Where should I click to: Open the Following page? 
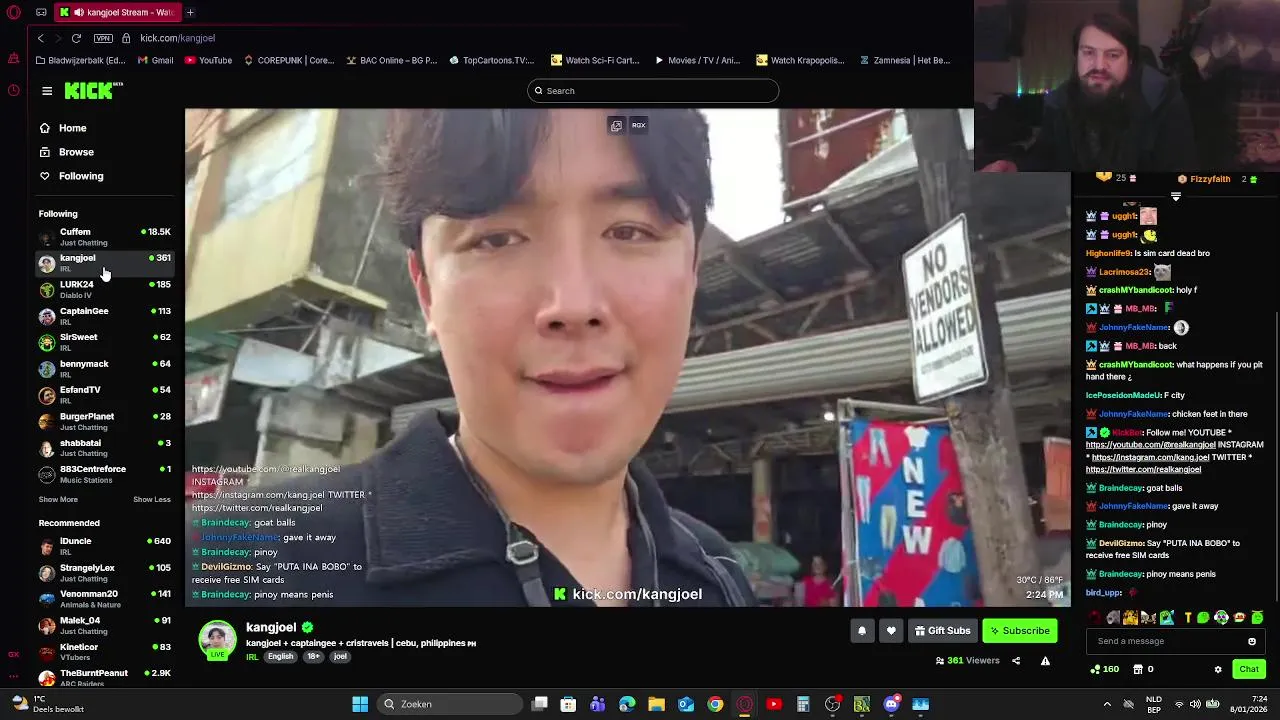71,176
